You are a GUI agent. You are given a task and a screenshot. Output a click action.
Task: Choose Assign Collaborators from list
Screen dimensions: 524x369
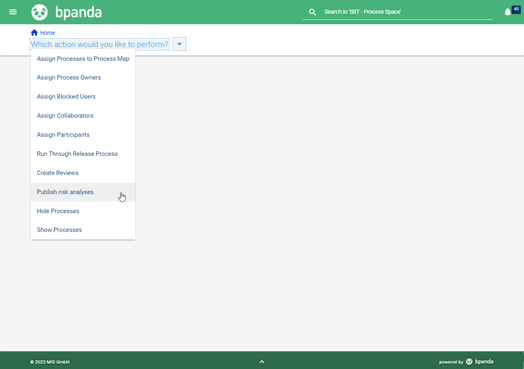(83, 116)
